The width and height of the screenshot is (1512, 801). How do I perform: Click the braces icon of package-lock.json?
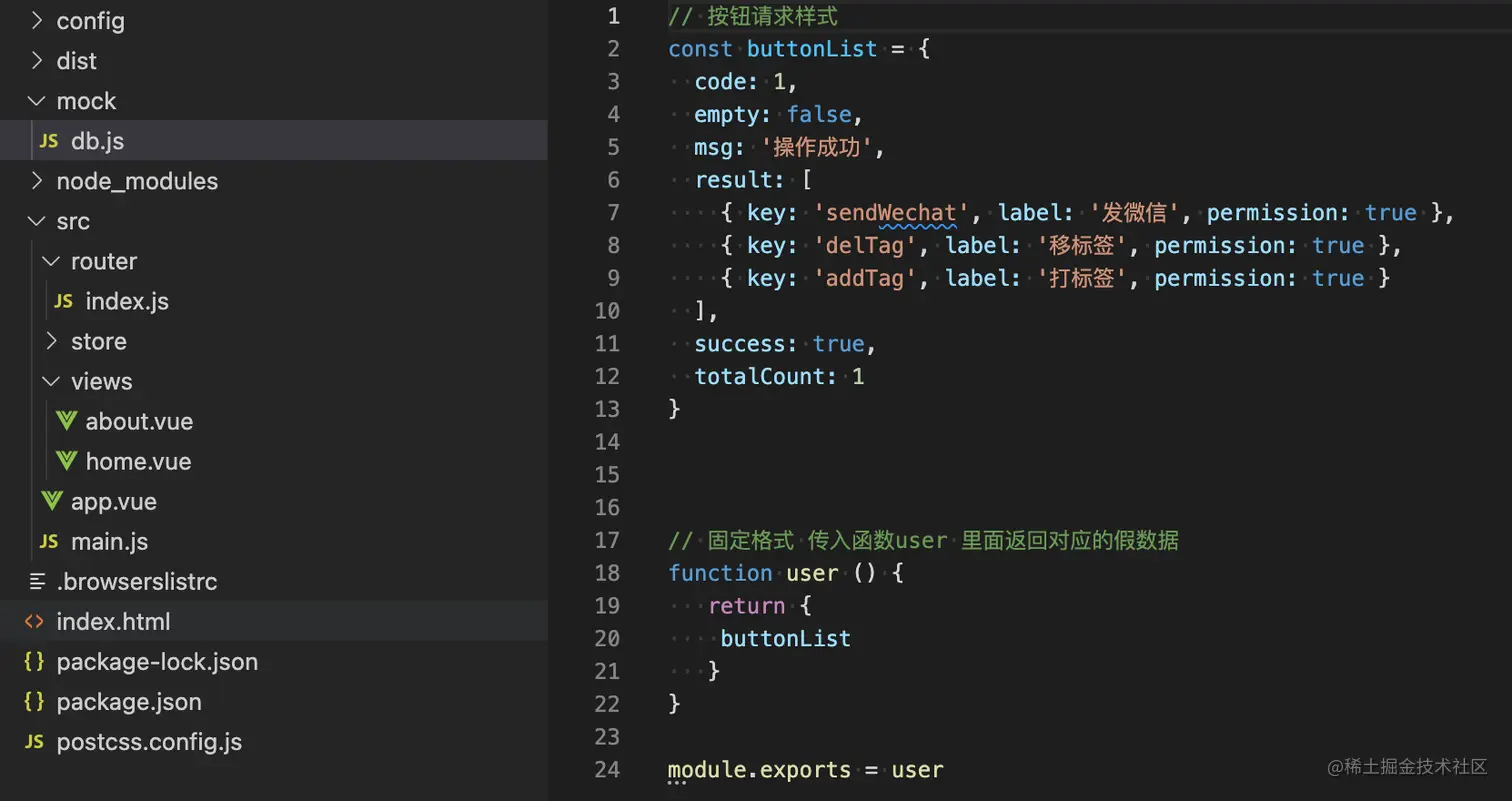[34, 661]
